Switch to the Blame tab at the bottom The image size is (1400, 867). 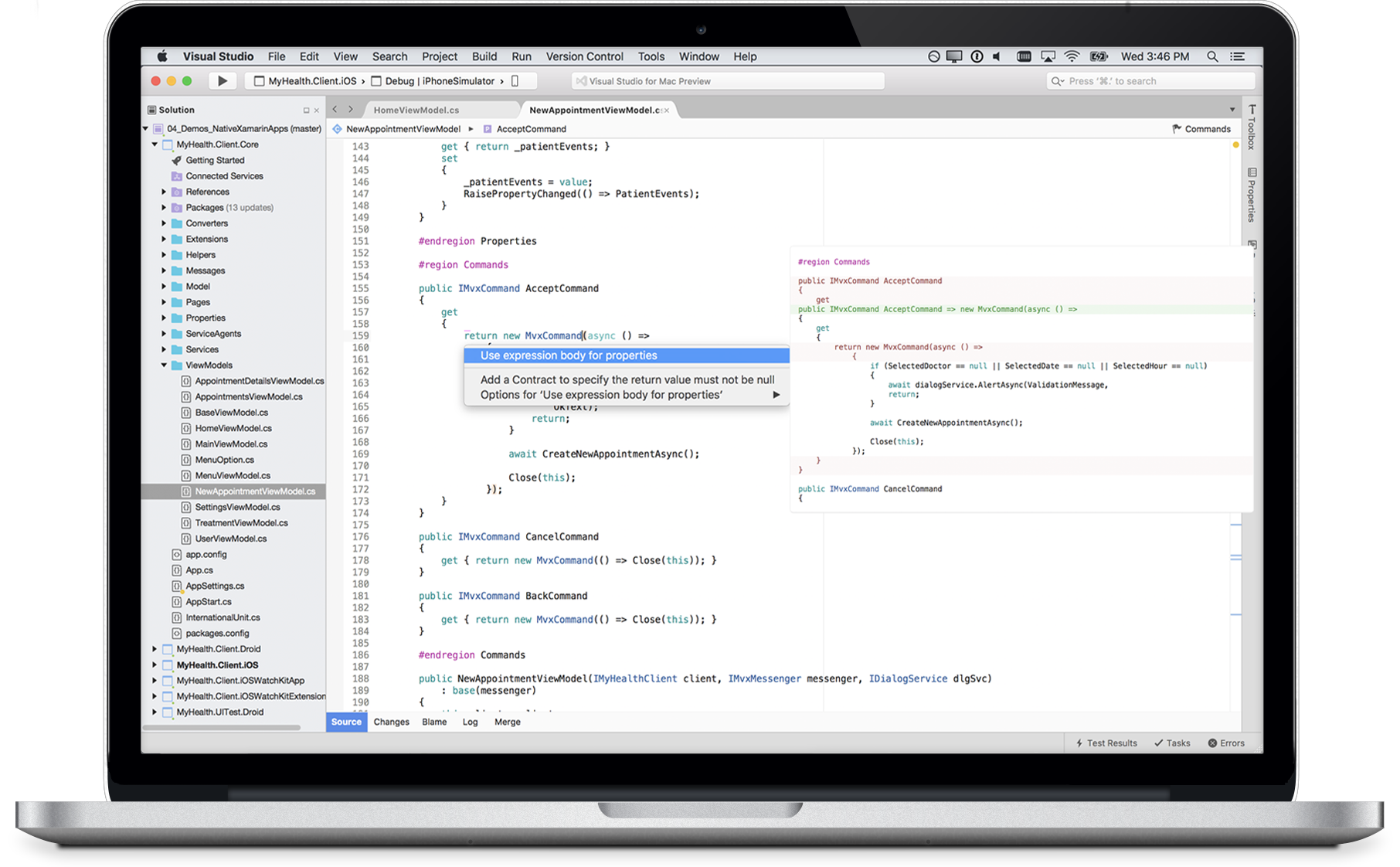click(433, 721)
